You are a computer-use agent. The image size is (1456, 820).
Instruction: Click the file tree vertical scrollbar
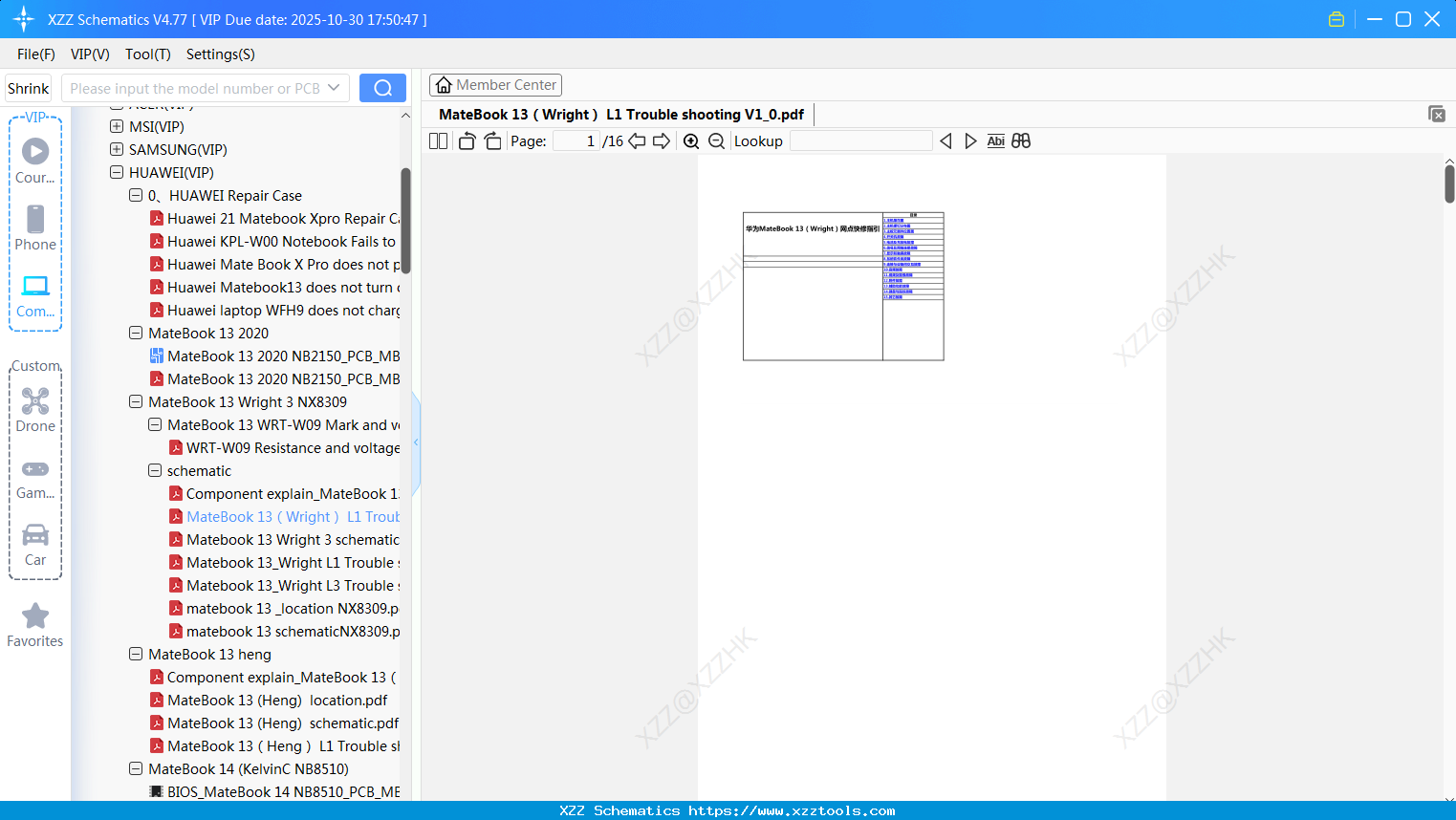coord(405,221)
